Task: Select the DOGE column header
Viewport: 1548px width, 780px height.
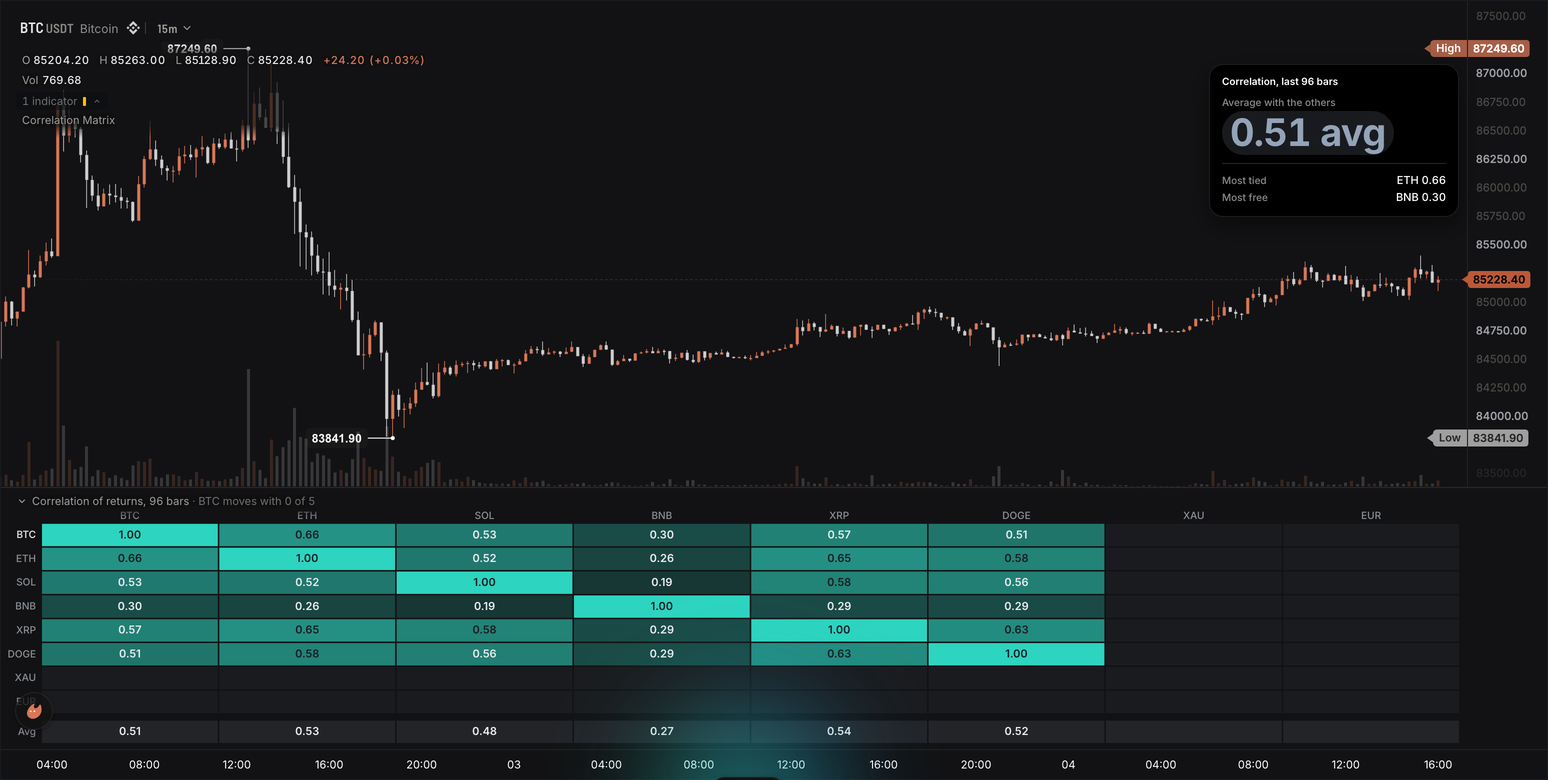Action: [1016, 516]
